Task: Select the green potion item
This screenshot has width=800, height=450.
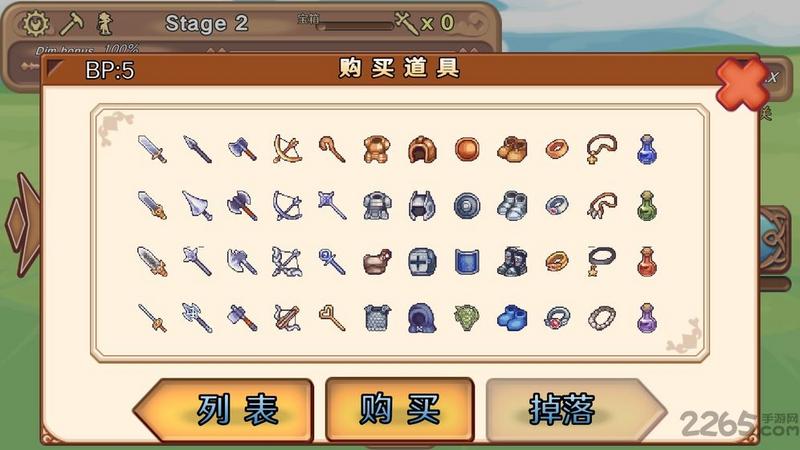Action: (x=647, y=206)
